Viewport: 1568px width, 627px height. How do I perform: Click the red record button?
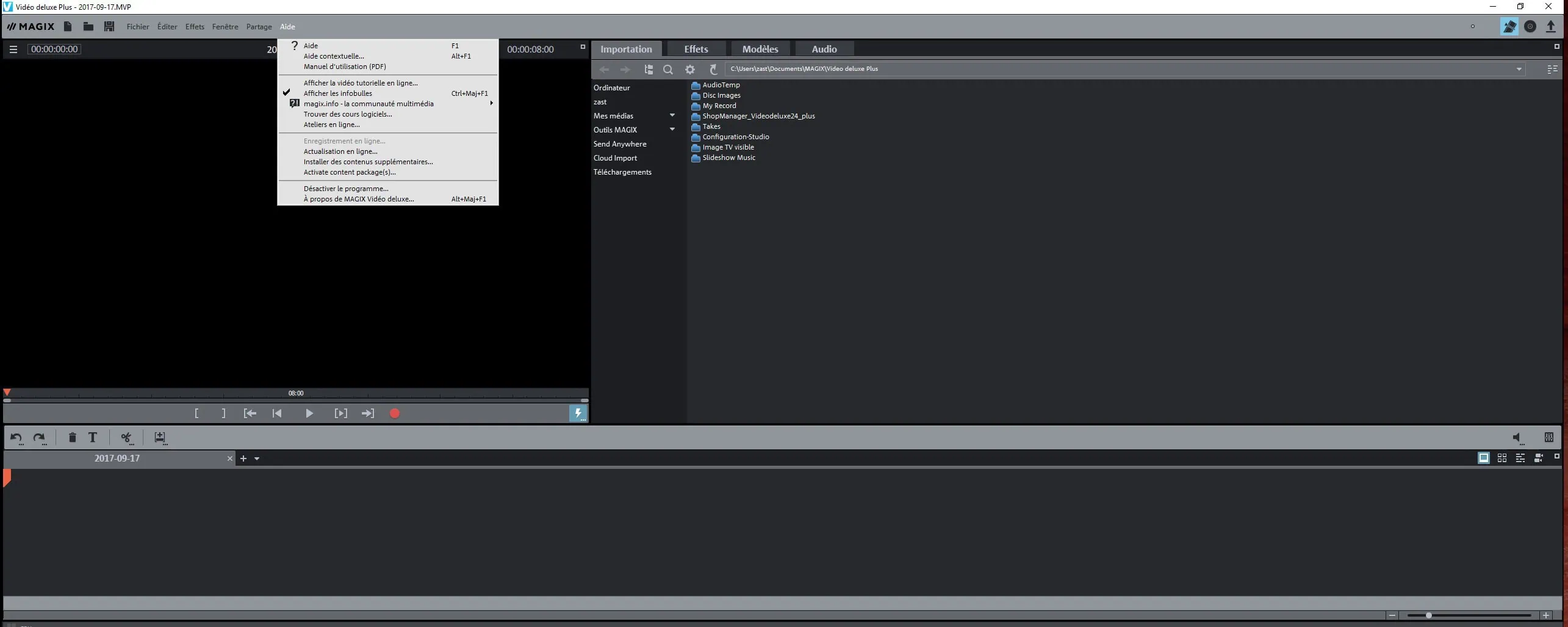[395, 413]
